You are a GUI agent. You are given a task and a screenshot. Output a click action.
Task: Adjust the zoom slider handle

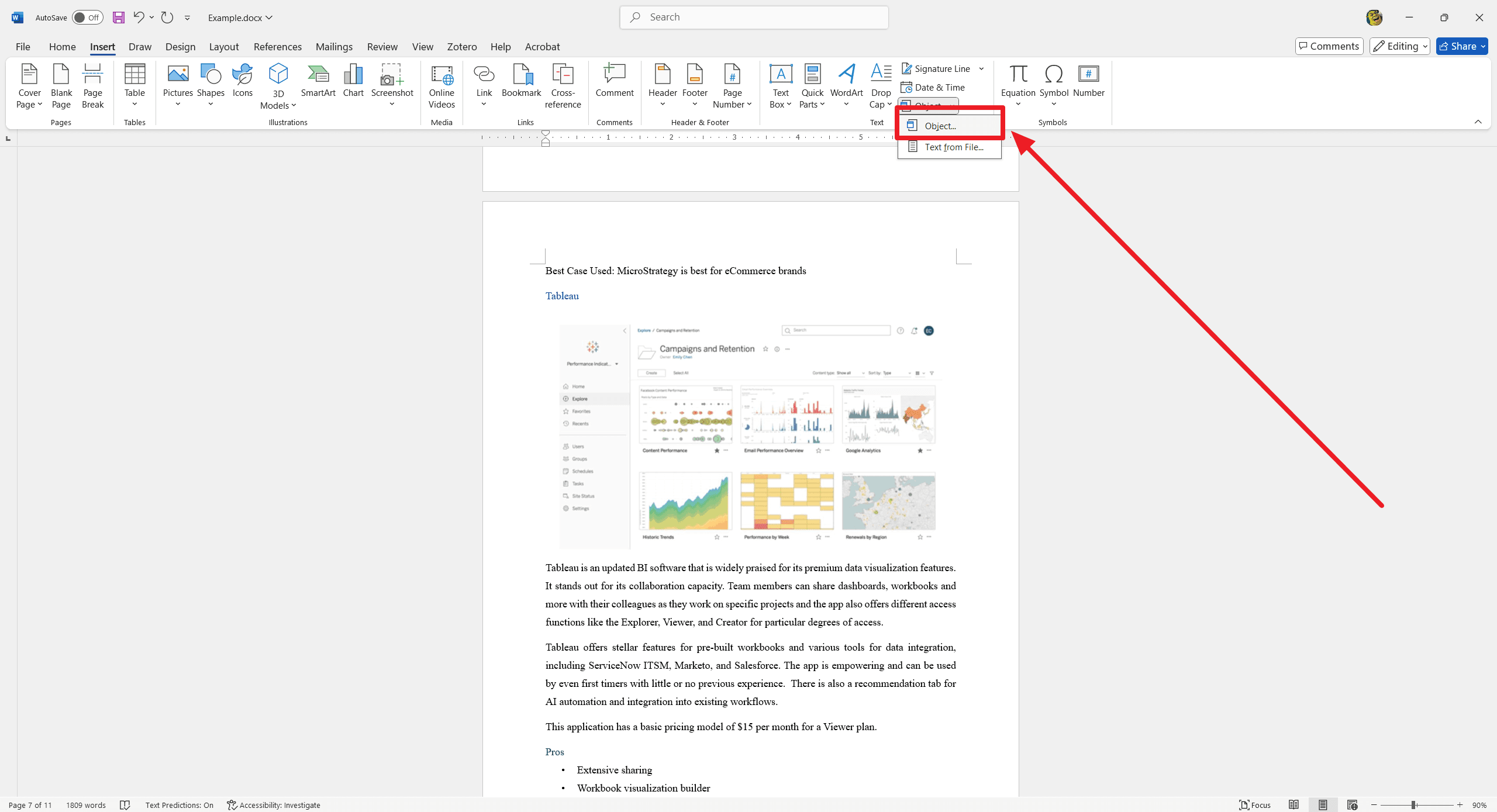point(1413,805)
